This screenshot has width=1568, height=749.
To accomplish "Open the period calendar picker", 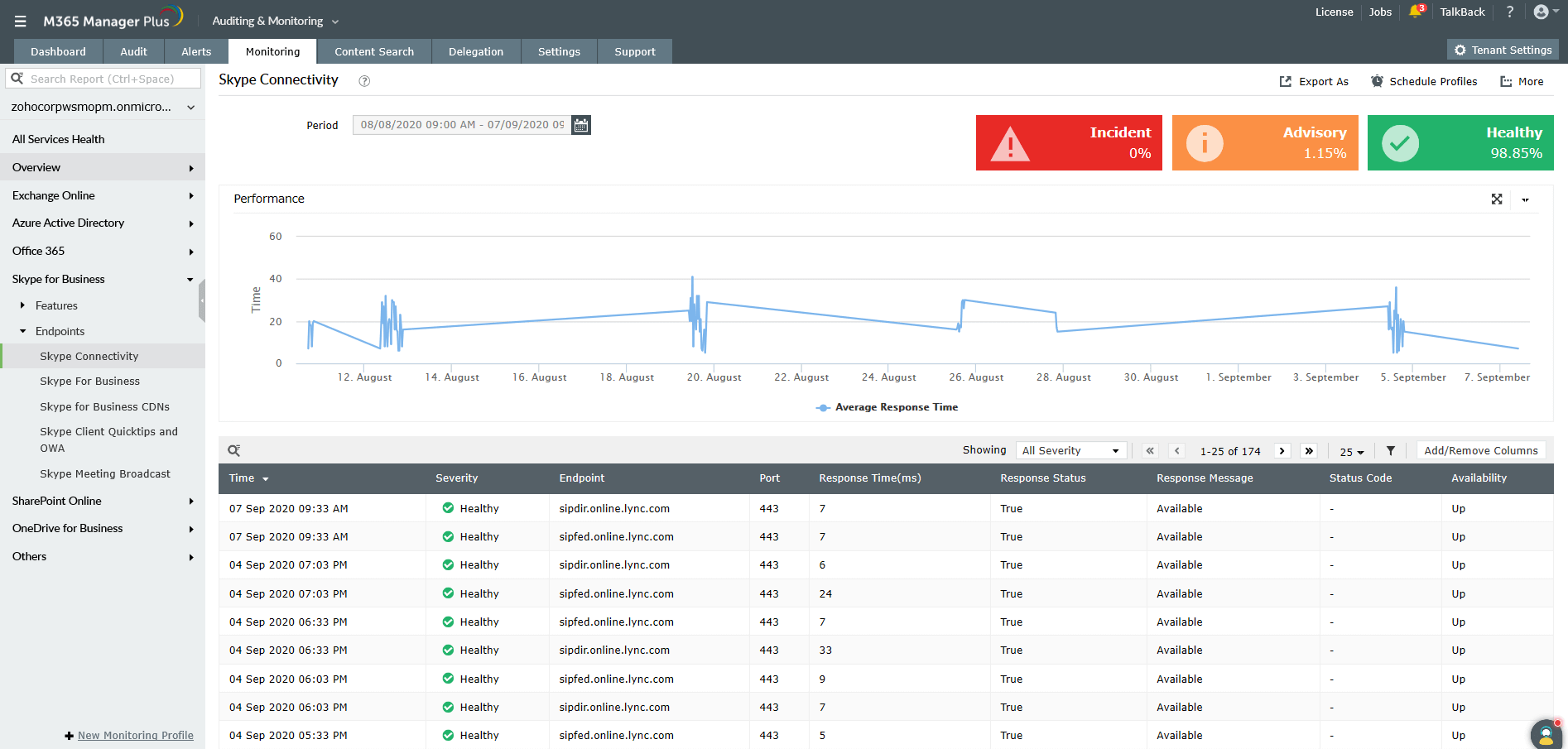I will [x=581, y=125].
